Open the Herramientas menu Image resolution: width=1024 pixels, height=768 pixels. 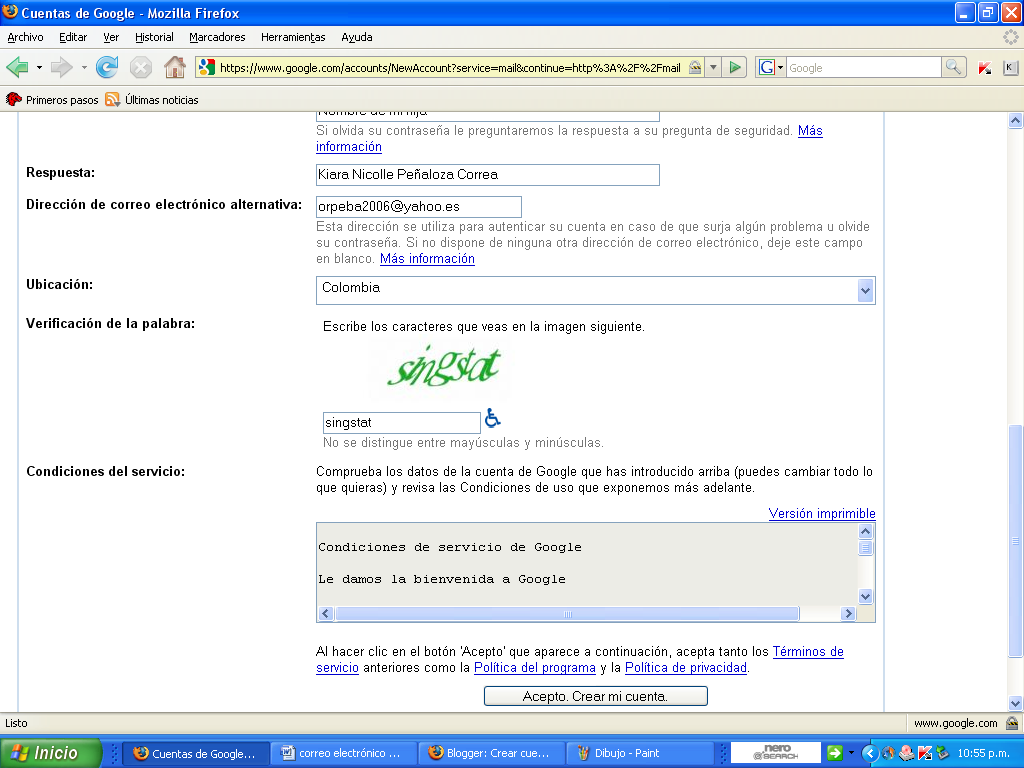[293, 37]
